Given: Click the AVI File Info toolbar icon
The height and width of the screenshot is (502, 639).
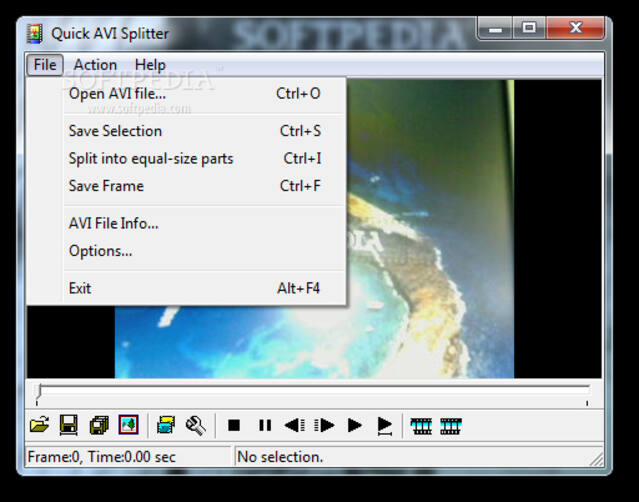Looking at the screenshot, I should point(166,425).
